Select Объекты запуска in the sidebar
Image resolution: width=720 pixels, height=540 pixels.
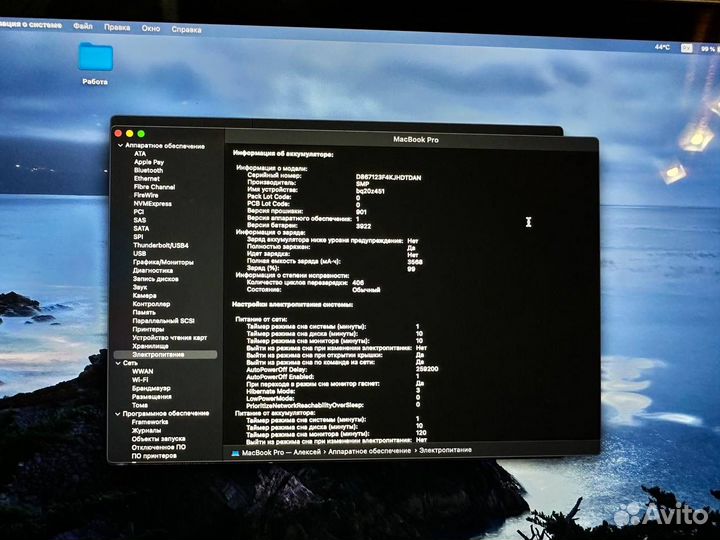pyautogui.click(x=158, y=439)
